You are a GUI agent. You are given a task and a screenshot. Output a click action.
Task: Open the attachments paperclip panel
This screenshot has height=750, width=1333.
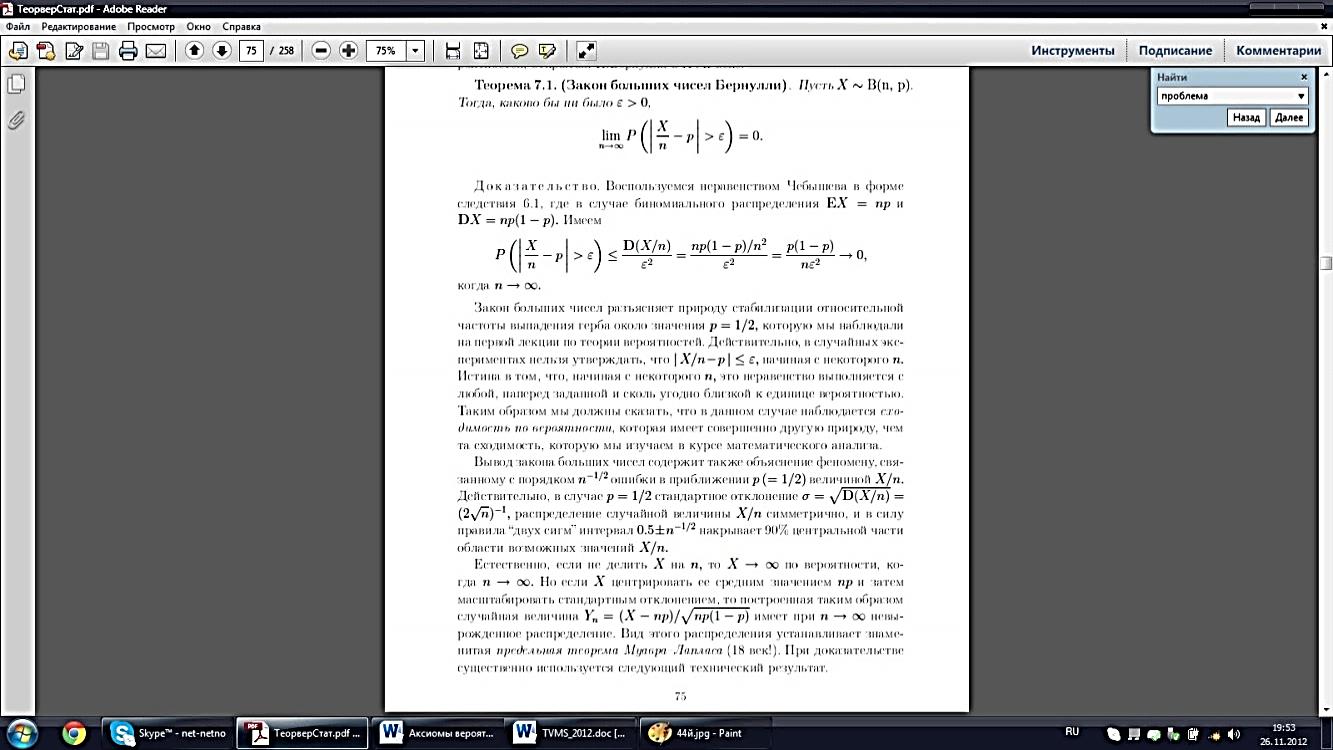(x=16, y=121)
